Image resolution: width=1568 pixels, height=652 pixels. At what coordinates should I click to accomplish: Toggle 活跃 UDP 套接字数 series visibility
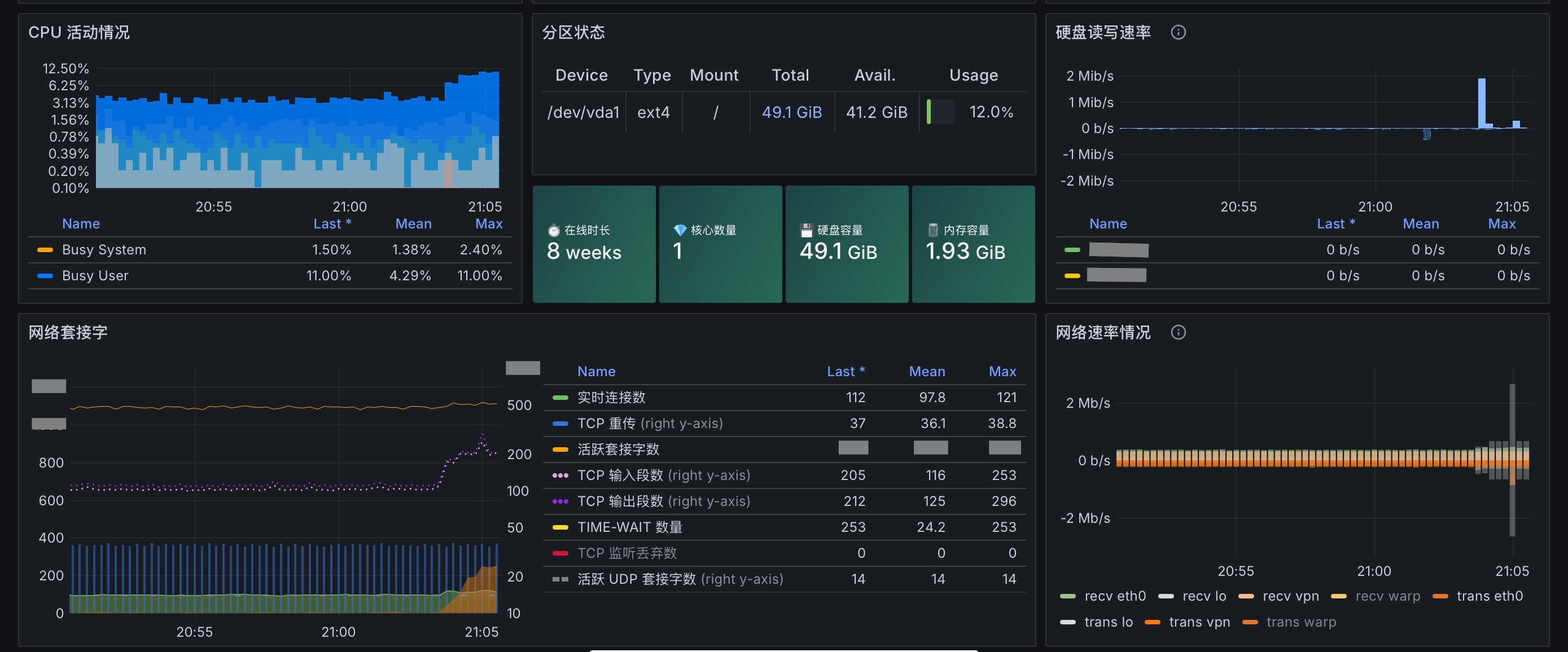680,579
